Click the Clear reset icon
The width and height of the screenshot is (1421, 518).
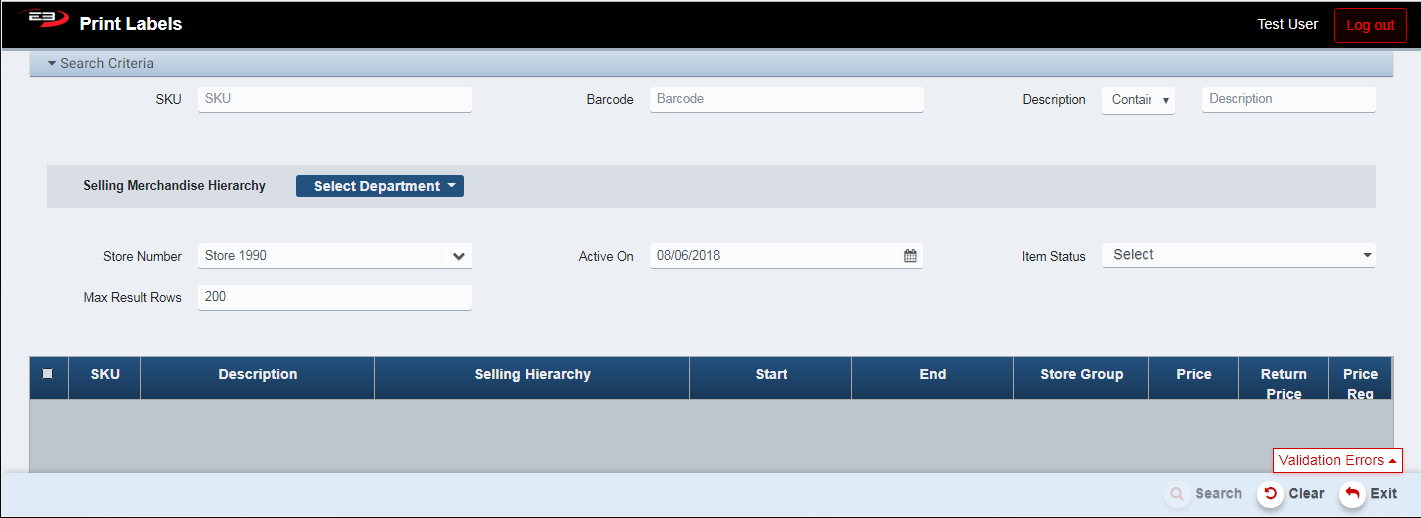tap(1270, 494)
